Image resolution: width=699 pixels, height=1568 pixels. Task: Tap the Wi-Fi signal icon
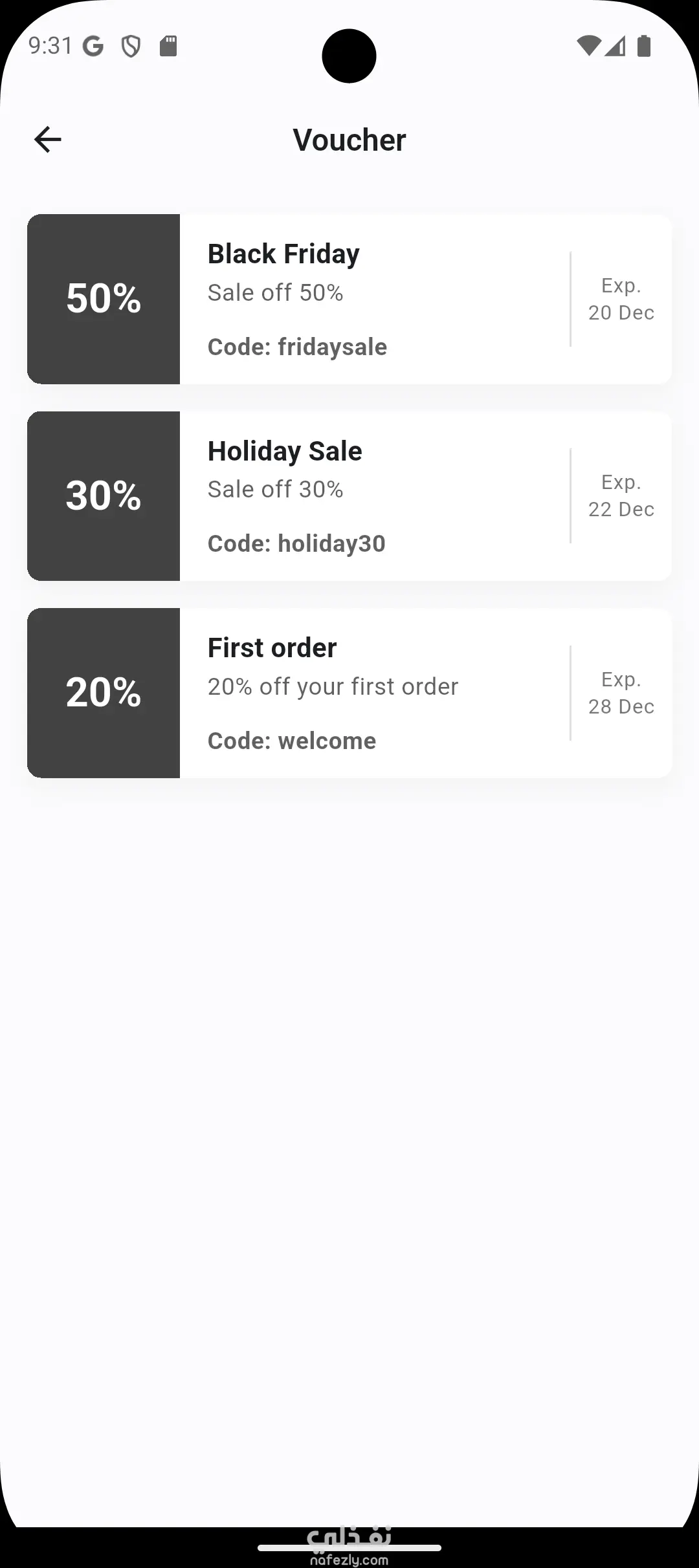[x=588, y=46]
